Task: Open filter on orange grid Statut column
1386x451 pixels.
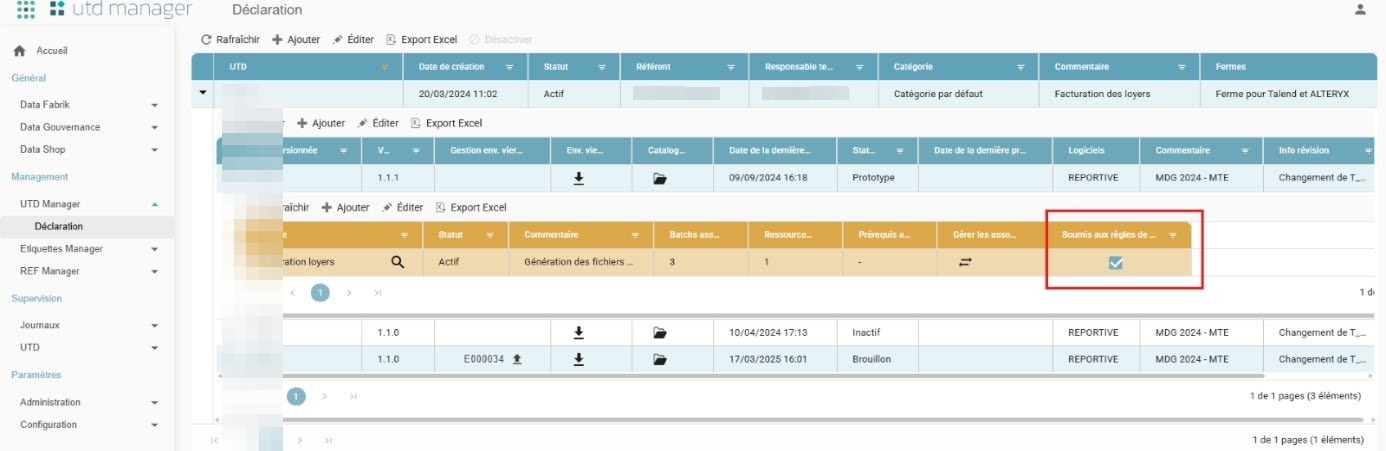Action: 491,235
